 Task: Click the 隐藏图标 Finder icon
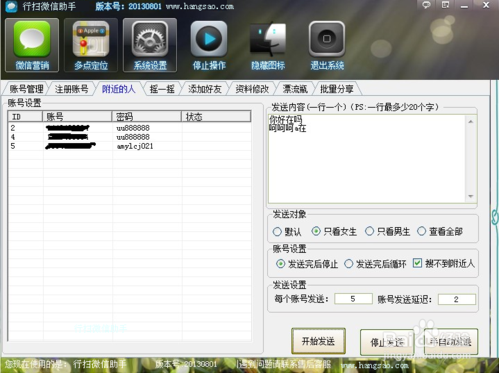[268, 45]
